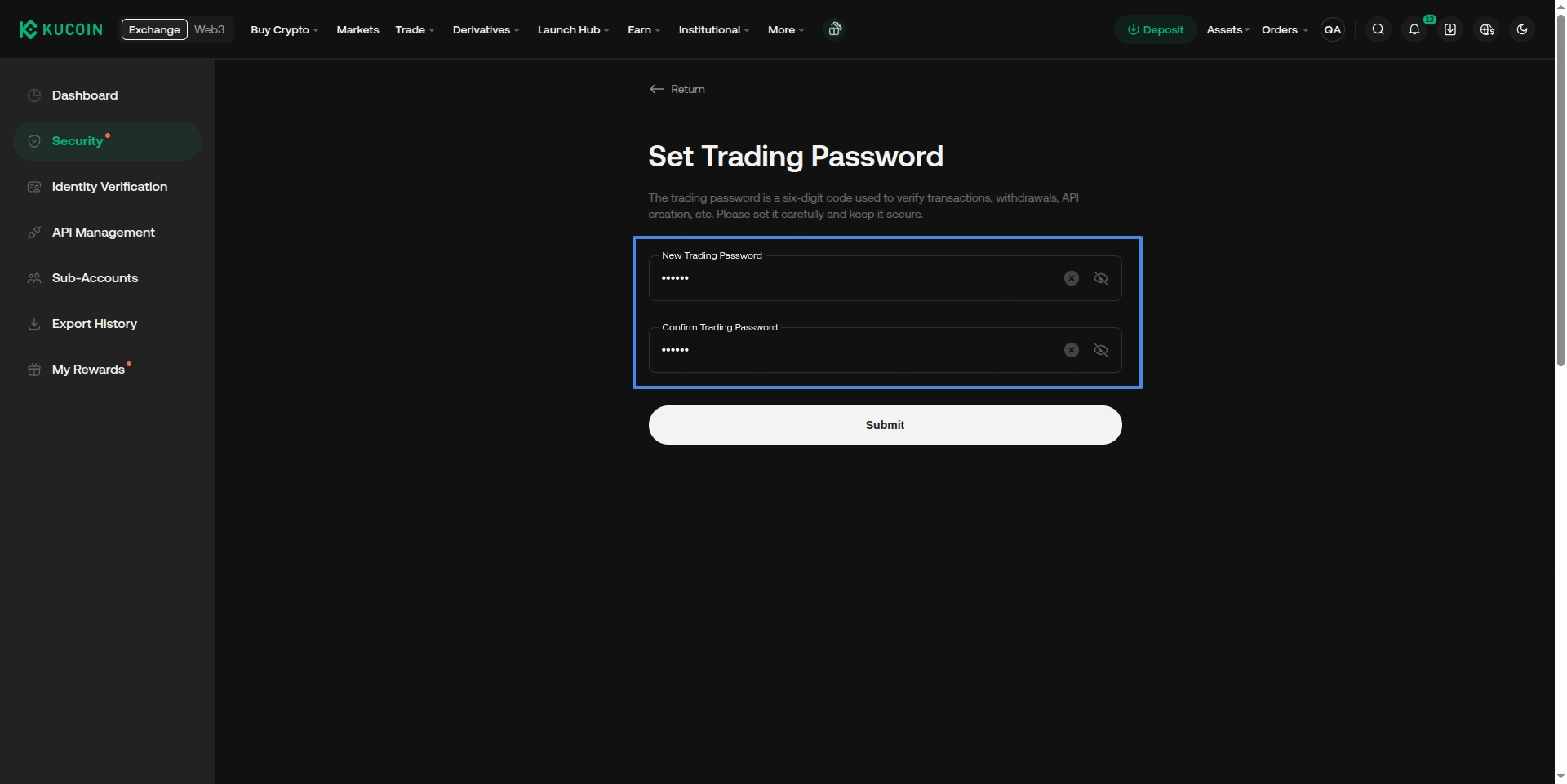Open the language and currency globe icon
This screenshot has height=784, width=1567.
(x=1487, y=29)
